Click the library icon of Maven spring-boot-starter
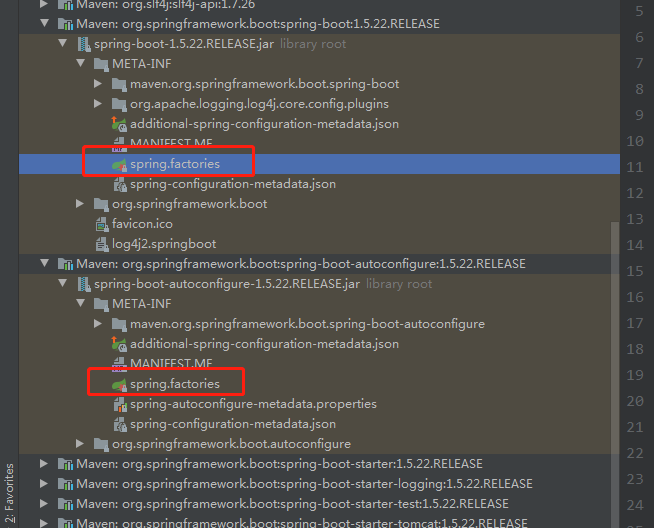The image size is (654, 528). click(65, 464)
